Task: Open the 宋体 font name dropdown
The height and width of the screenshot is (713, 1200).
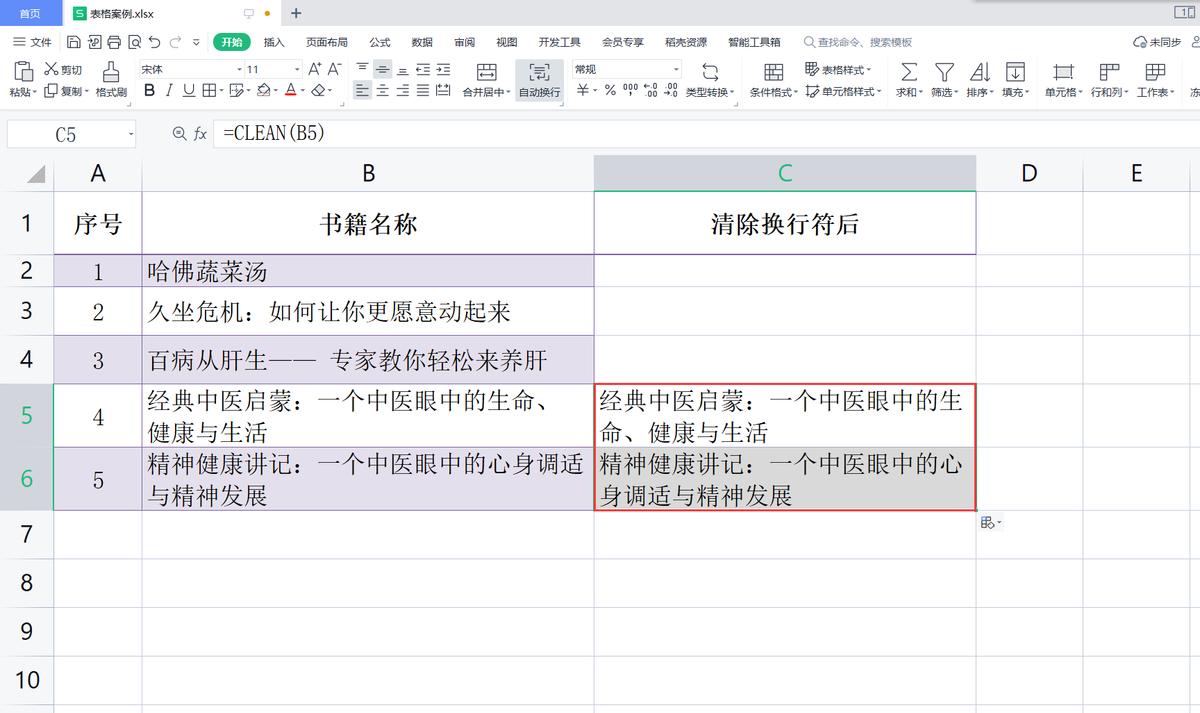Action: [x=239, y=68]
